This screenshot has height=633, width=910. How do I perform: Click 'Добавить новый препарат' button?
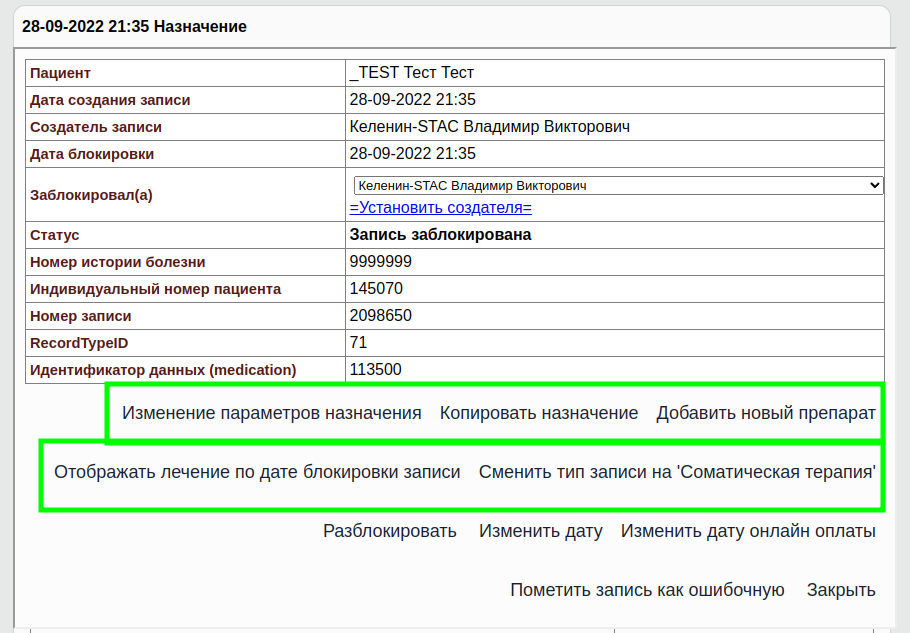[x=765, y=413]
